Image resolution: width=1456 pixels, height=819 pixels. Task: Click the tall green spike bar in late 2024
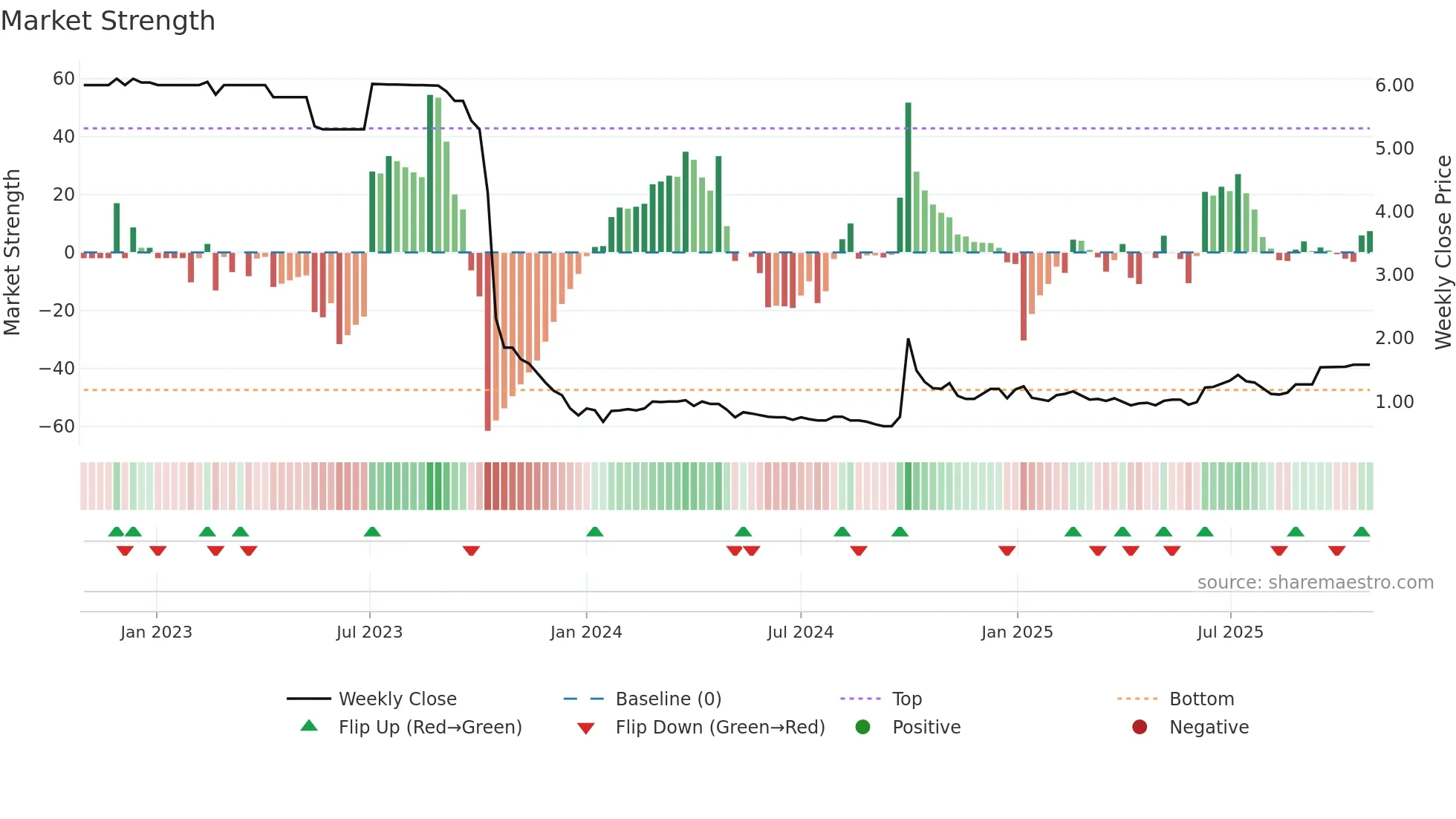[908, 177]
